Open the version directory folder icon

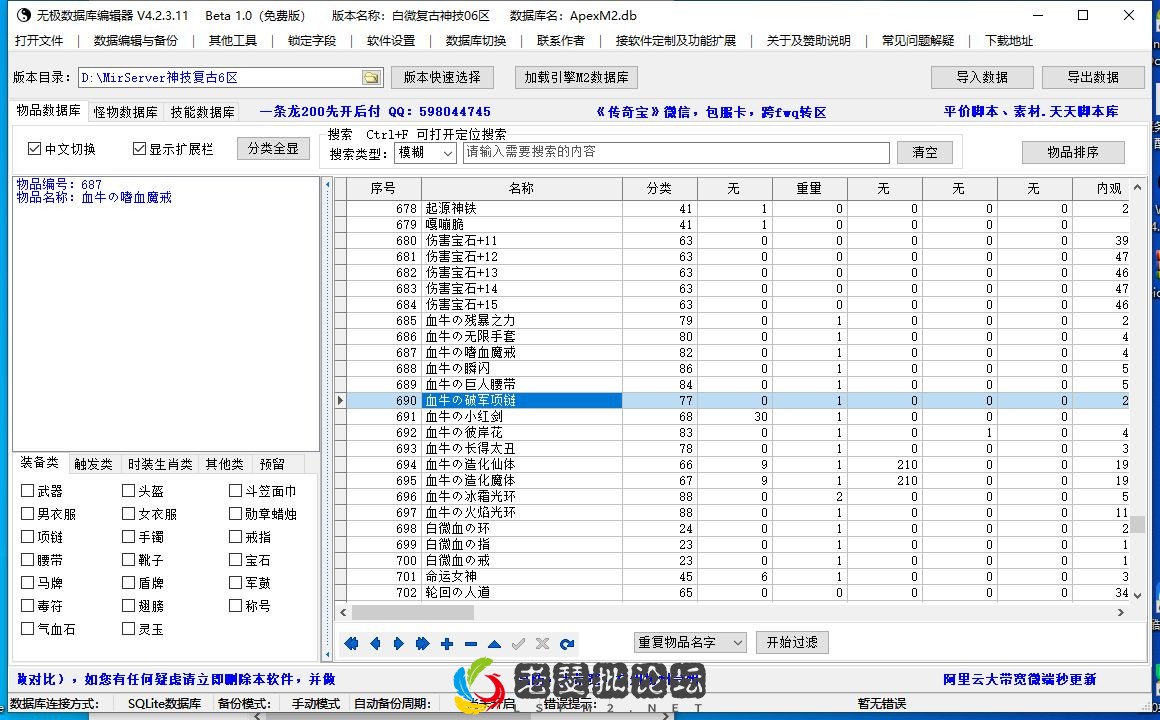pyautogui.click(x=369, y=76)
